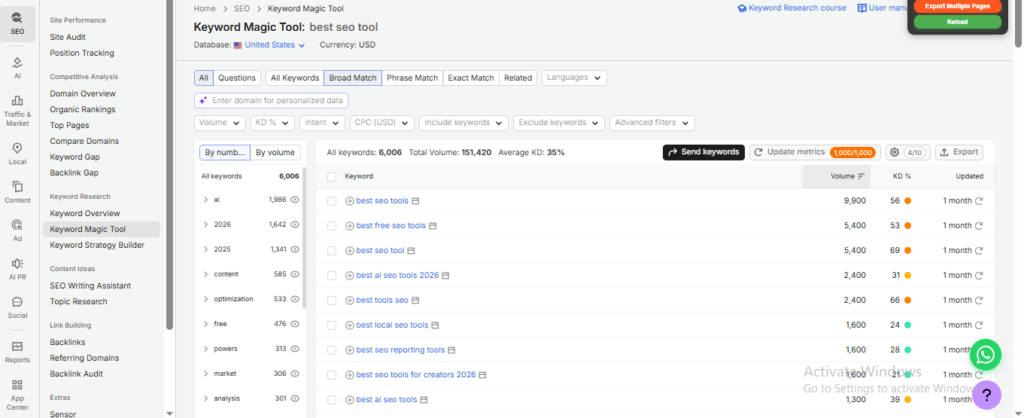Open the Include keywords dropdown
Viewport: 1024px width, 418px height.
coord(464,123)
